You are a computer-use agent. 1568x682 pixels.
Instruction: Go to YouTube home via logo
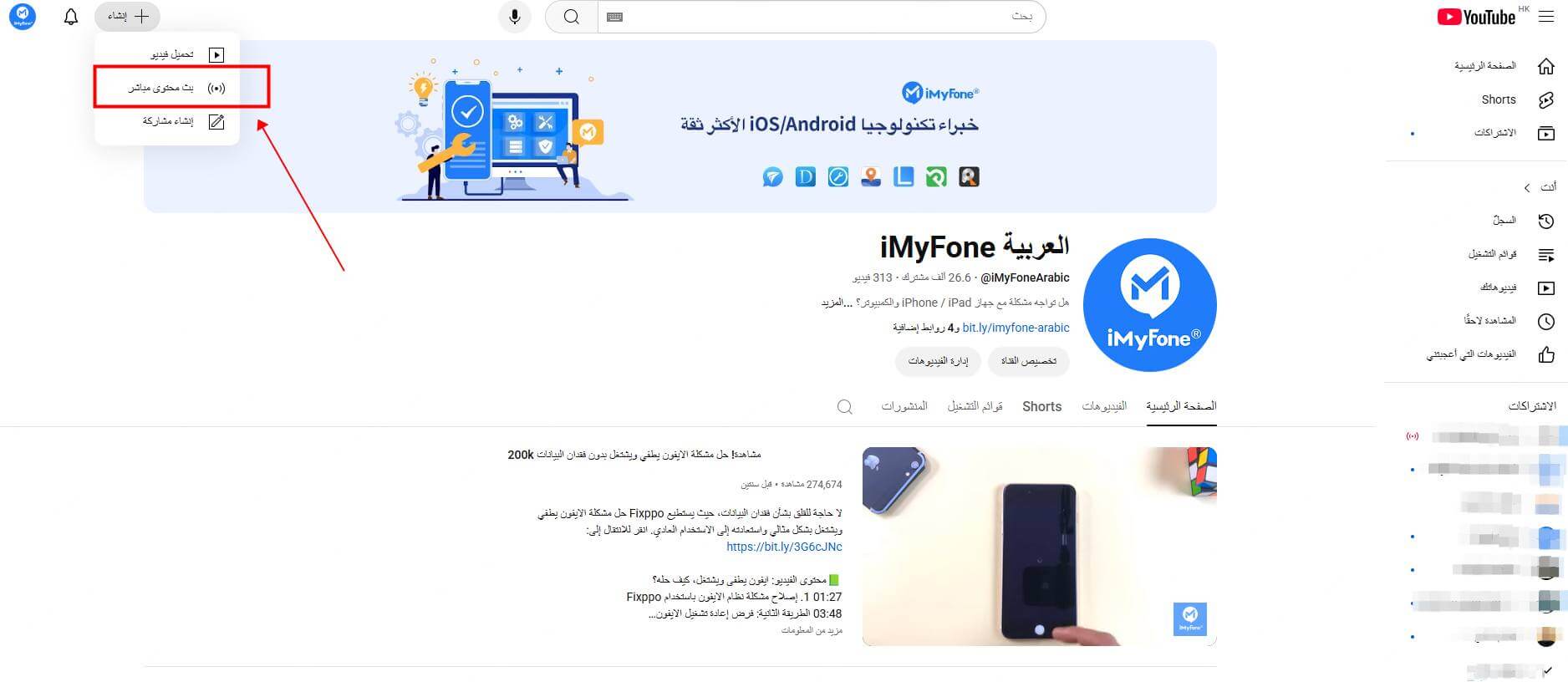(1477, 17)
